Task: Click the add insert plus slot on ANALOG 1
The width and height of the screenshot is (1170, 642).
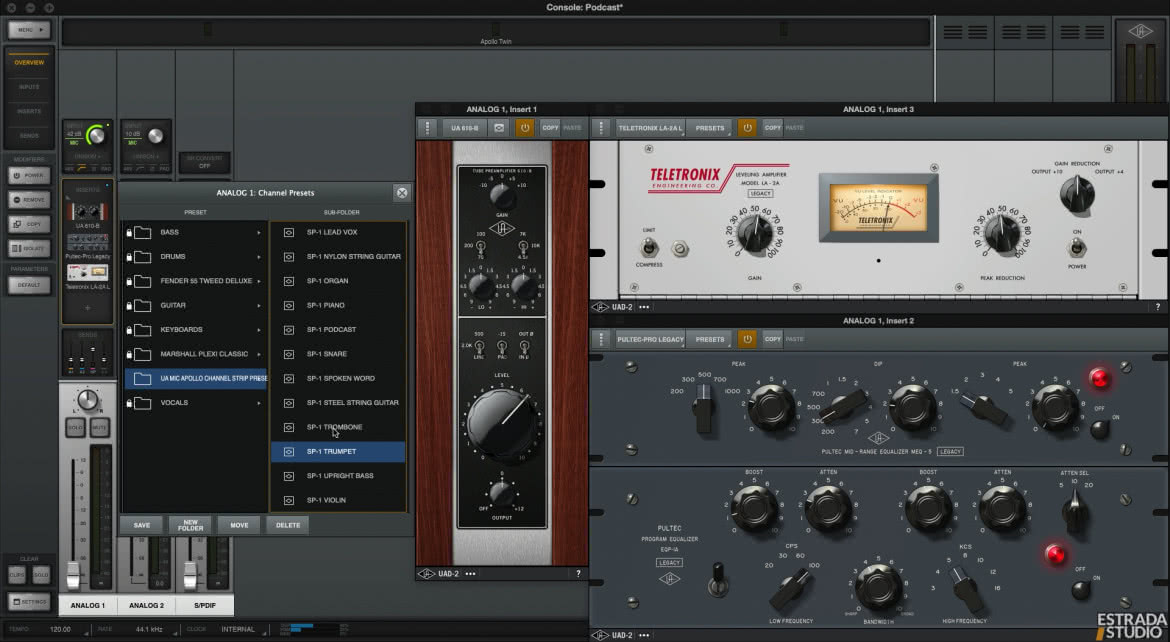Action: 87,308
